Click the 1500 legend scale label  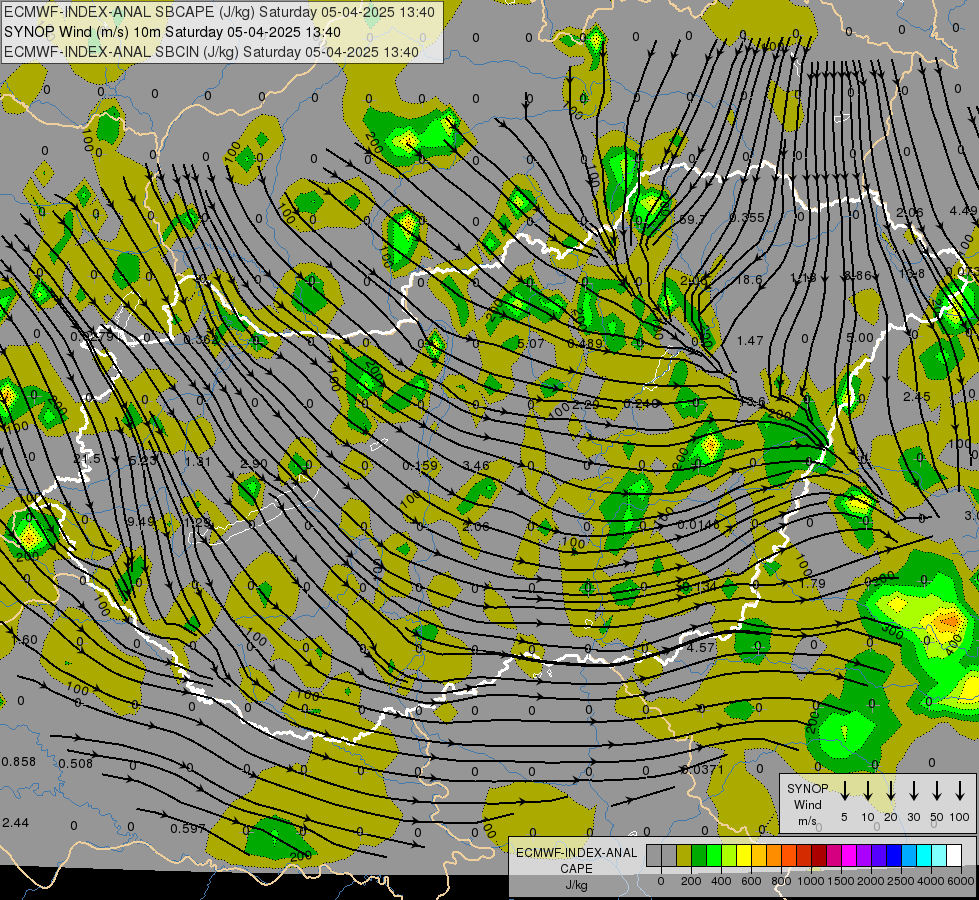tap(841, 881)
